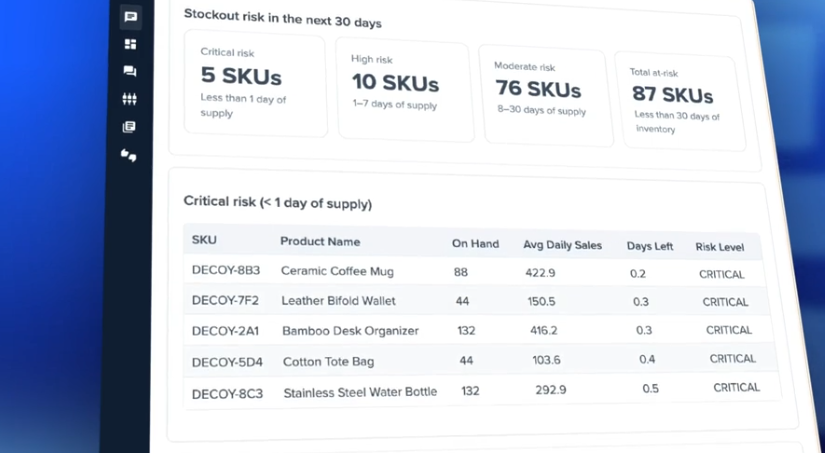Screen dimensions: 825x453
Task: Sort table by the Days Left column header
Action: (650, 246)
